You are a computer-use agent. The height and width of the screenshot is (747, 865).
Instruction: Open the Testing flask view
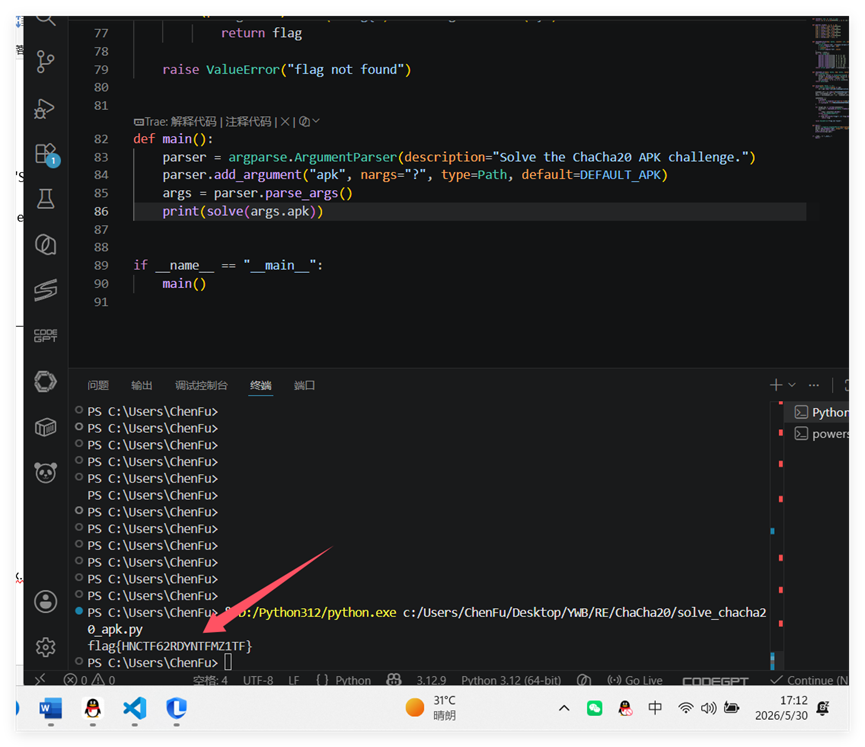pyautogui.click(x=45, y=199)
